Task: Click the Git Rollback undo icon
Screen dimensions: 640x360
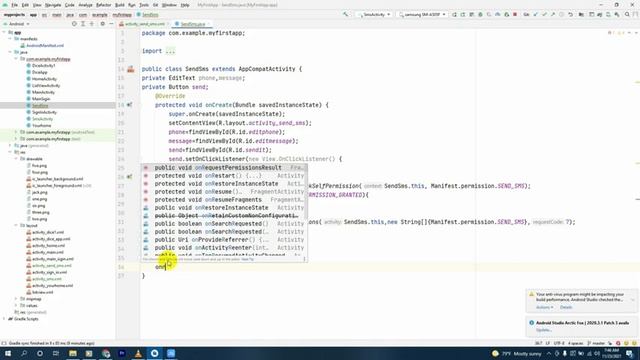Action: tap(571, 14)
